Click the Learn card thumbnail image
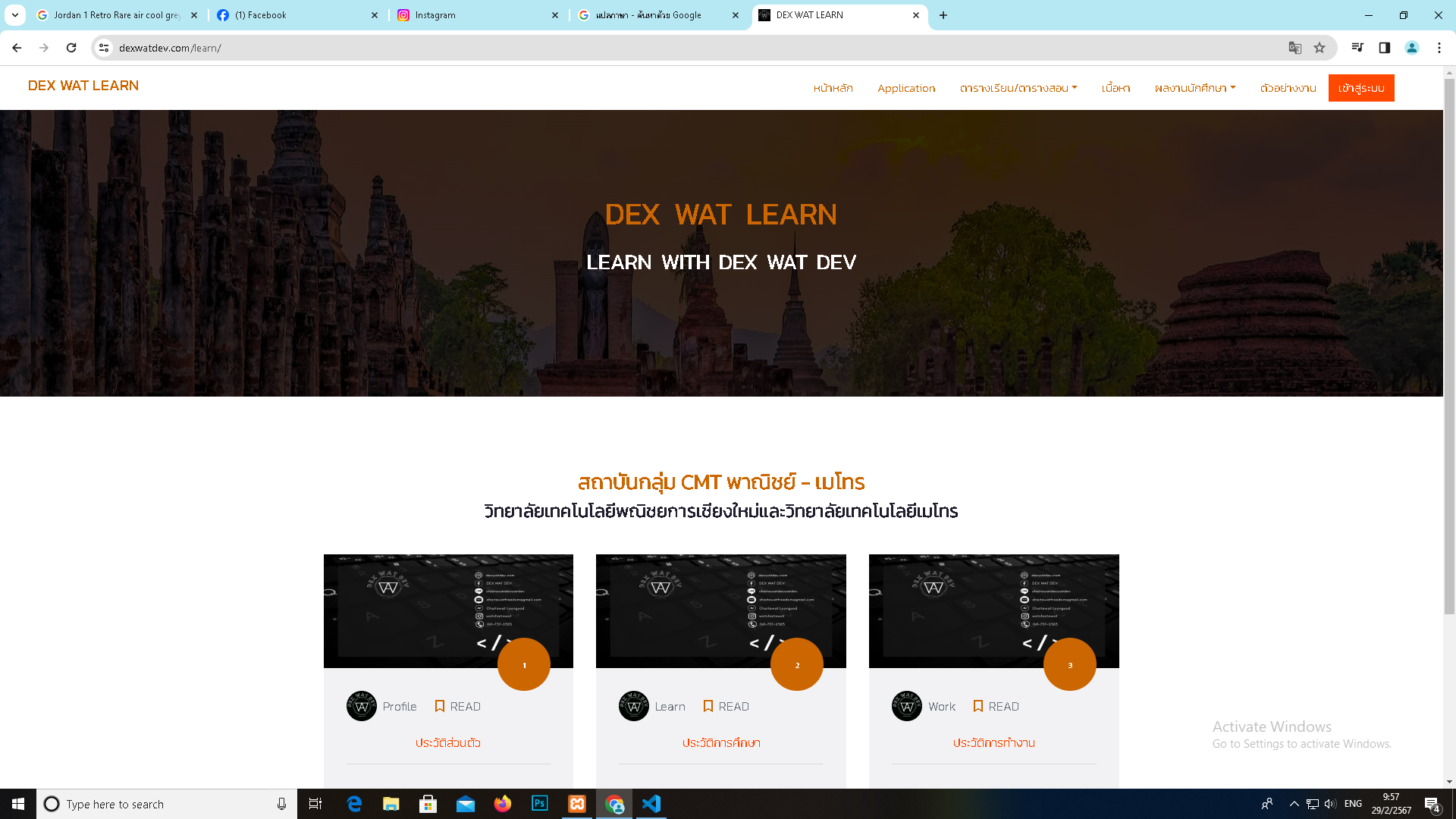 point(720,610)
